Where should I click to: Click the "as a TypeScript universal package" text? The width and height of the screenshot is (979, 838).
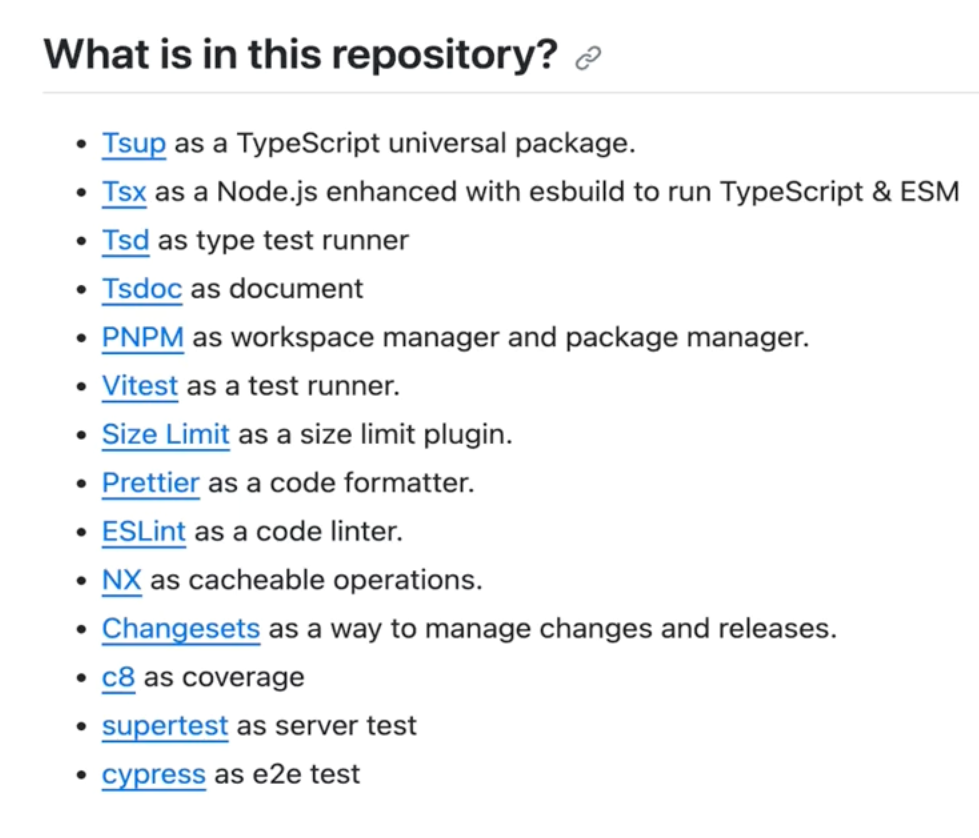coord(405,143)
